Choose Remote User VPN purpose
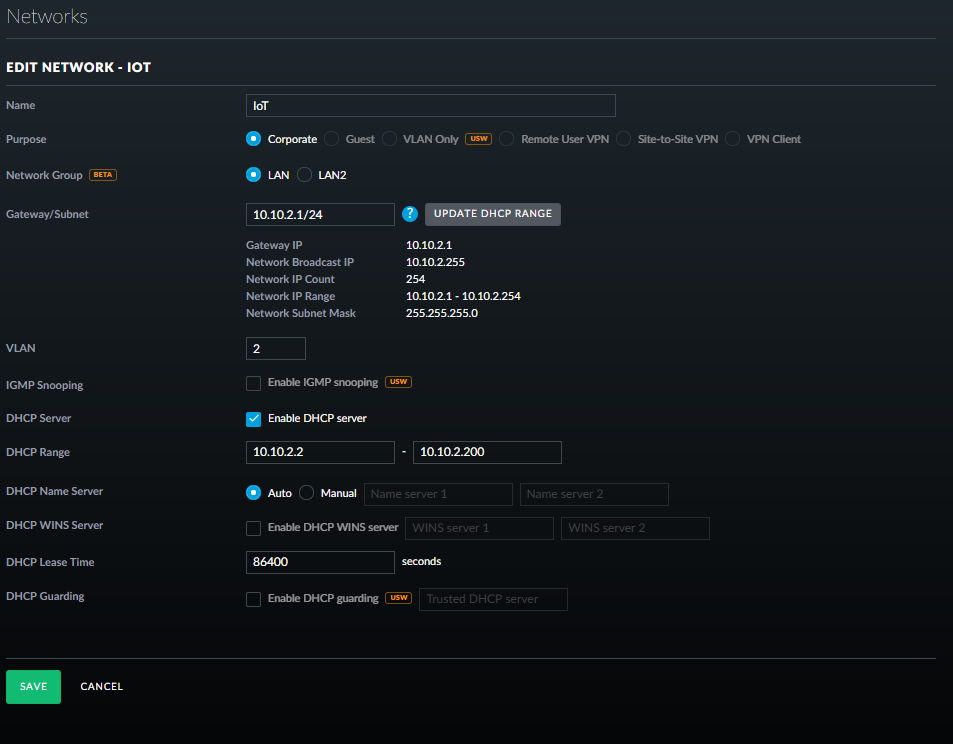This screenshot has width=953, height=744. click(507, 139)
